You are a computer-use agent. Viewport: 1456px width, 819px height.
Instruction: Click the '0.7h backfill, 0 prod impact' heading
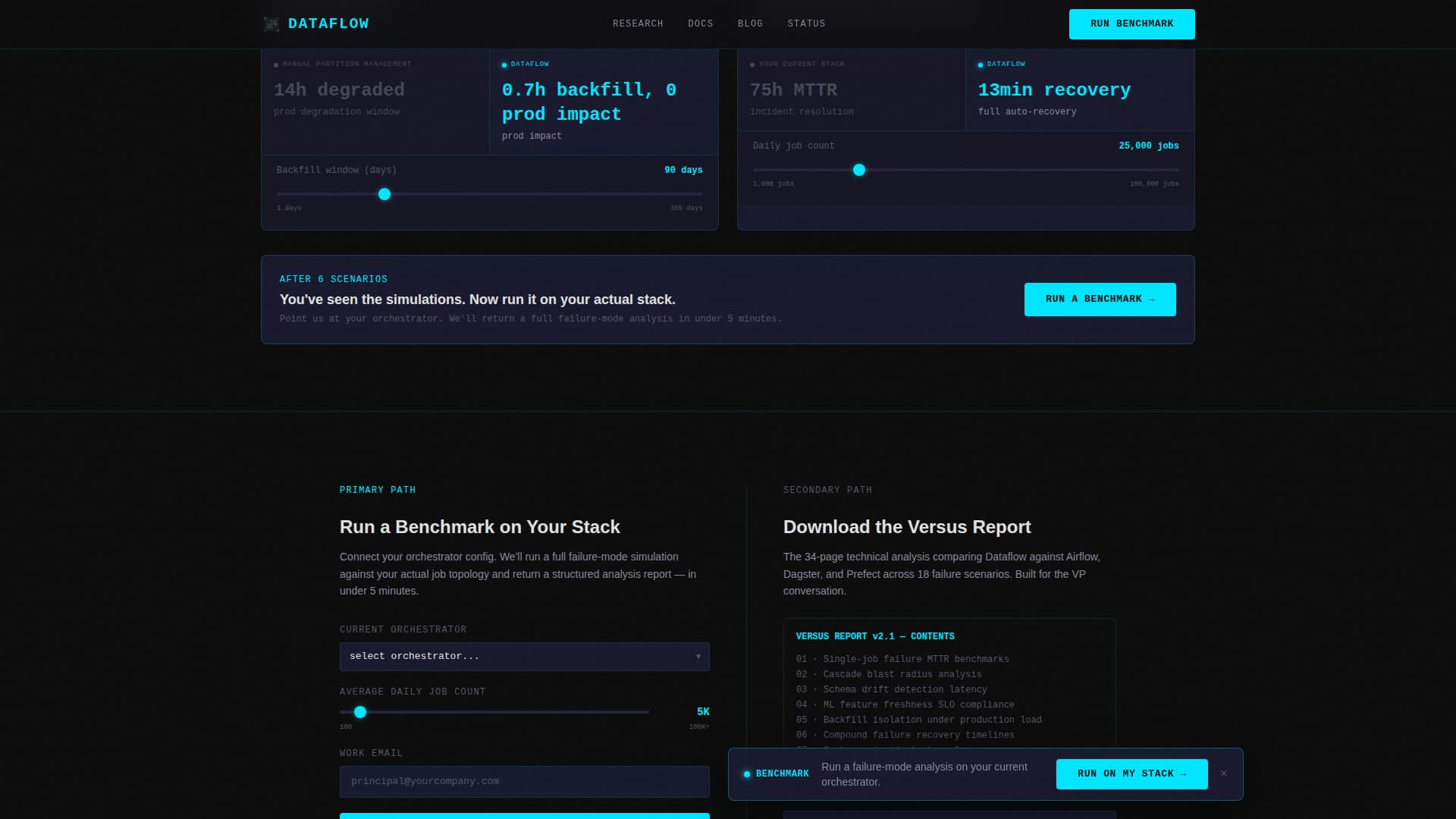tap(589, 102)
